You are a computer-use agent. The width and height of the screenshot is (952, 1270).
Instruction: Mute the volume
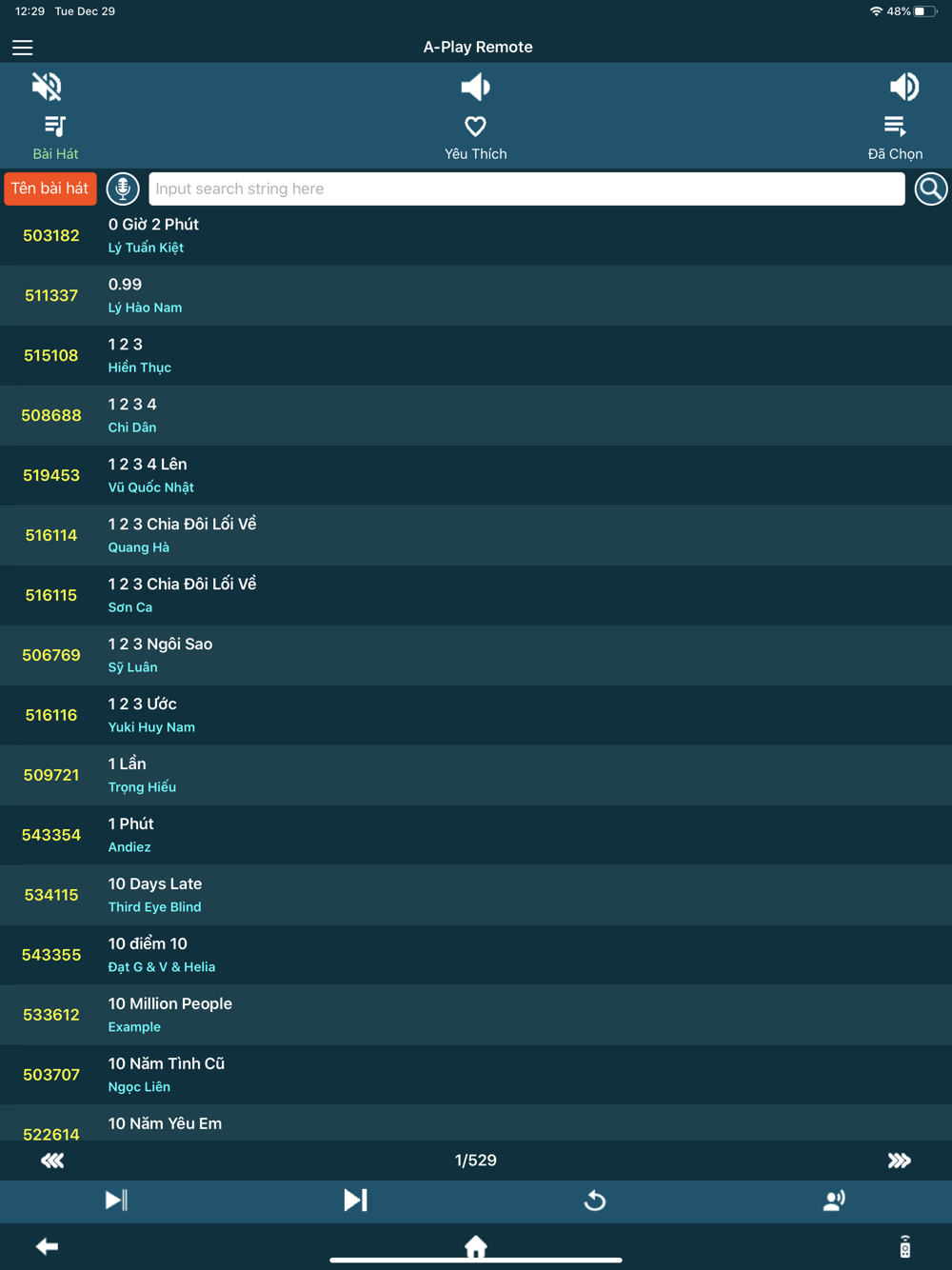(47, 87)
